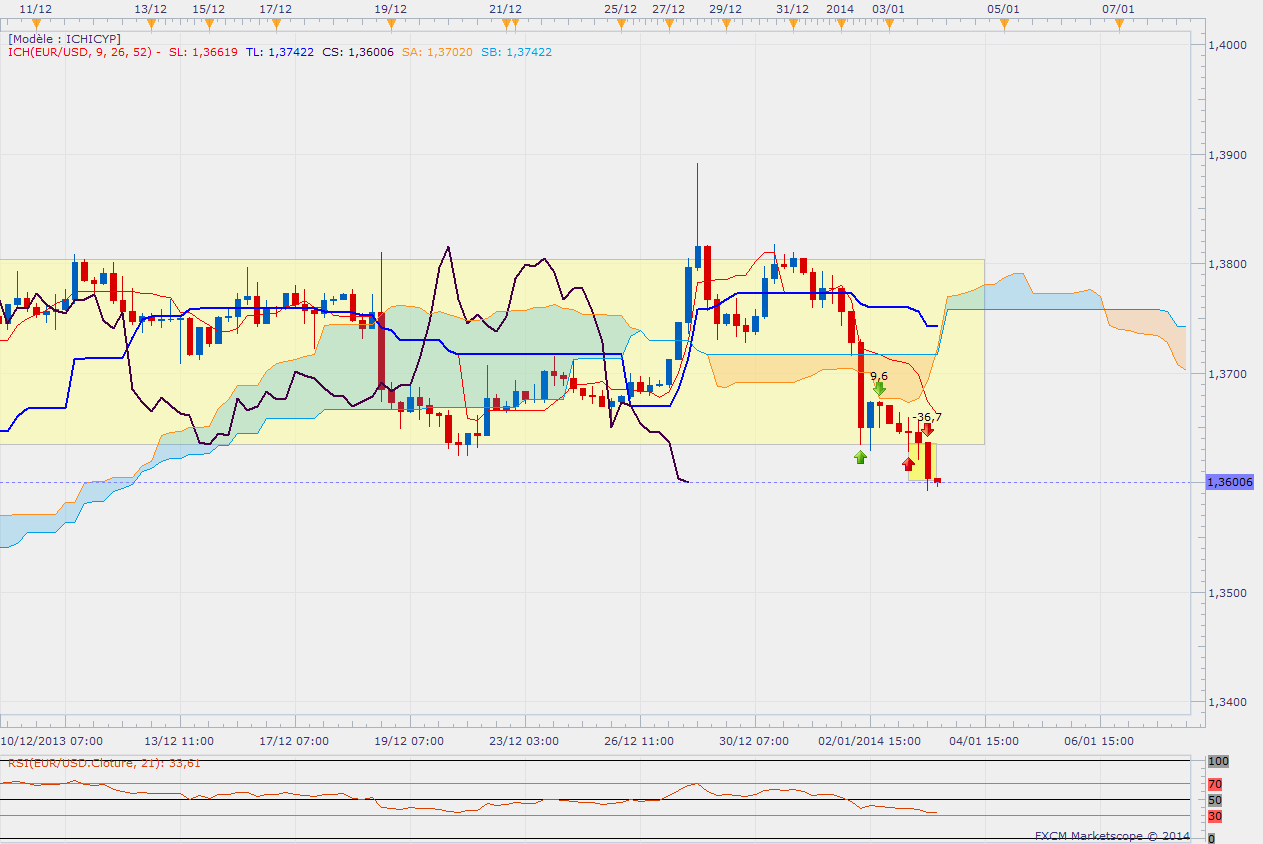Click the 19/12 07:00 time axis label
Viewport: 1263px width, 844px height.
[409, 741]
